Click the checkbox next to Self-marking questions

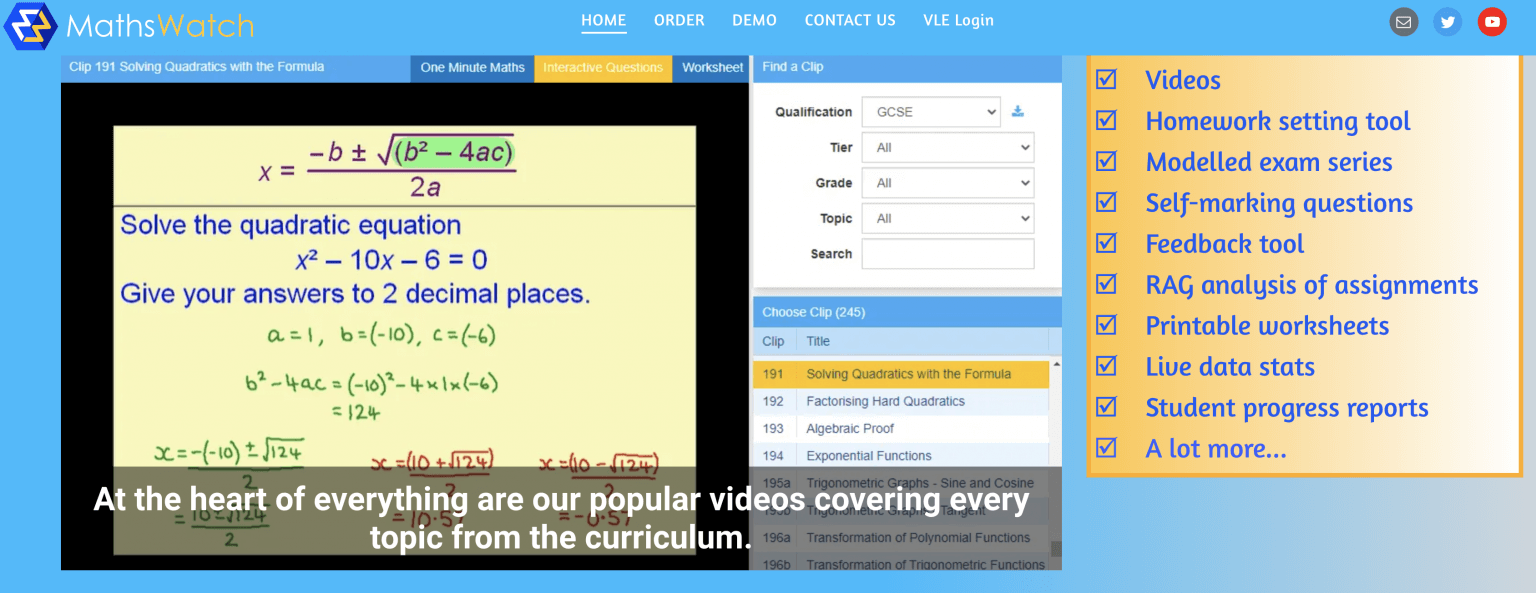coord(1106,202)
